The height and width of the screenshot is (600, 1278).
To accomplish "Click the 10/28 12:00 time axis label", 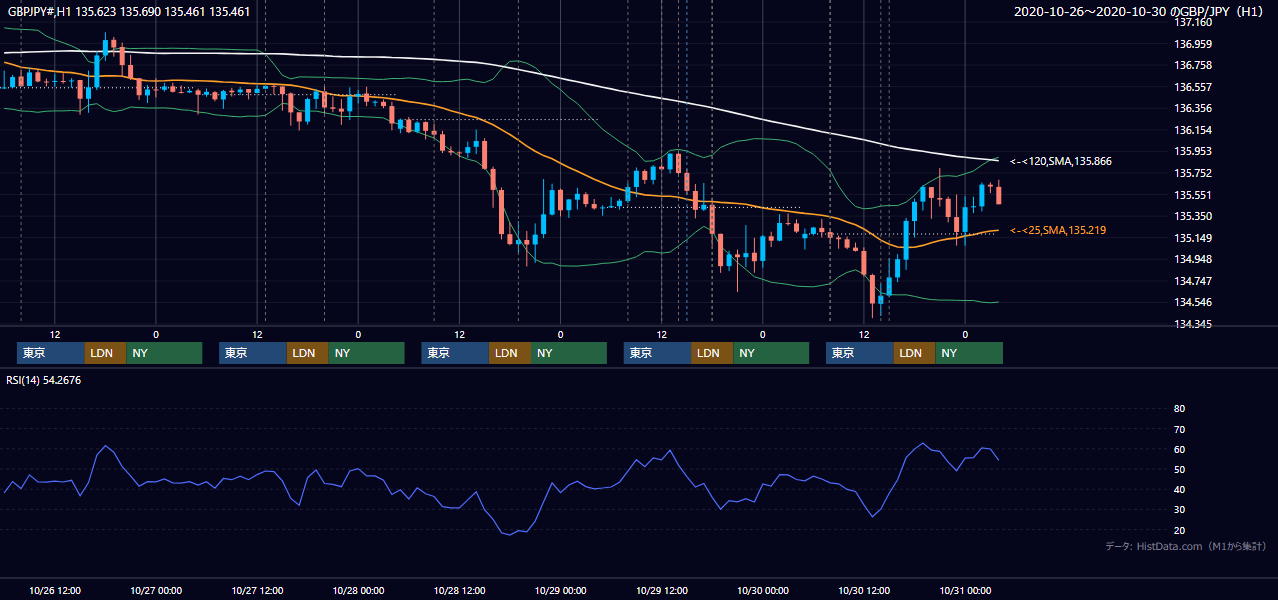I will (459, 591).
